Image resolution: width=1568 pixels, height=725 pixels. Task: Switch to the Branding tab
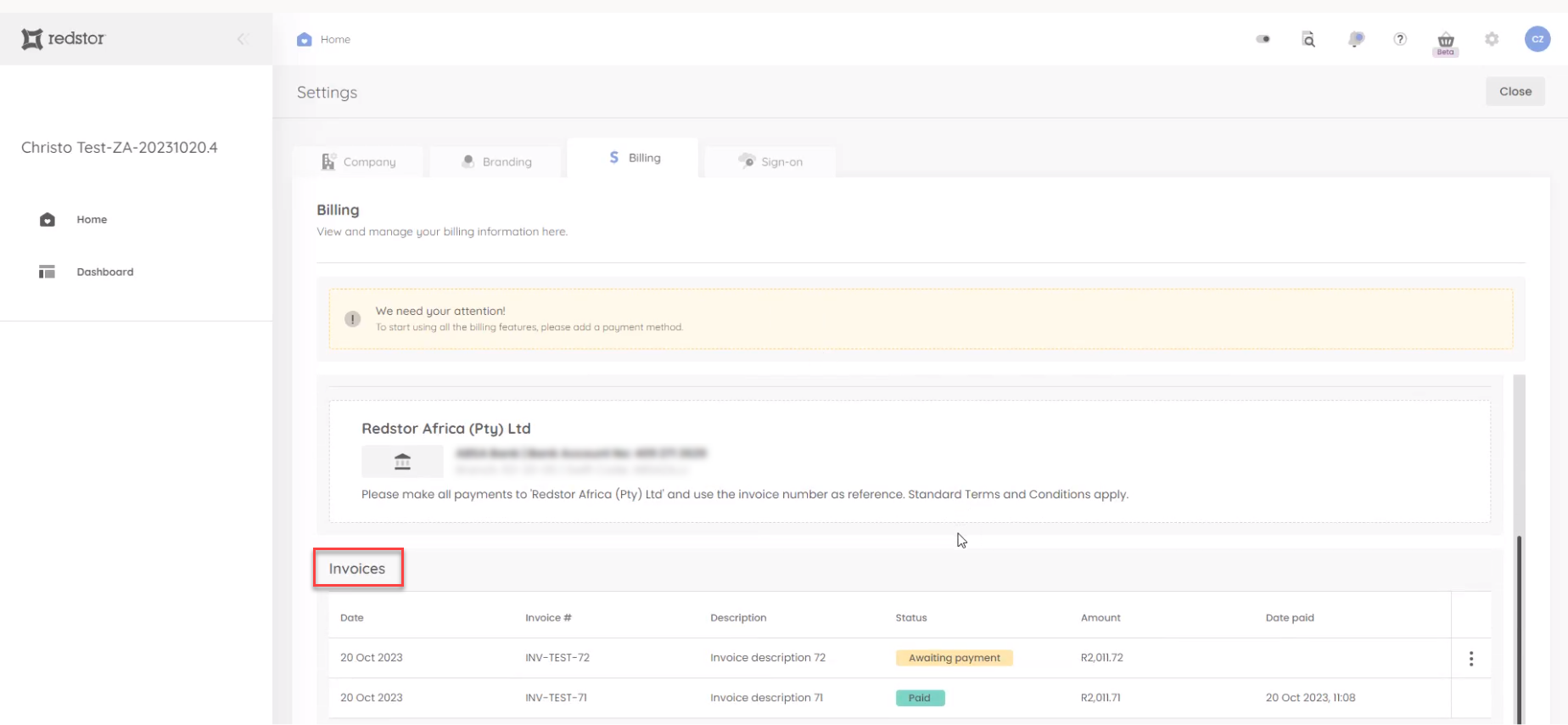[x=496, y=161]
